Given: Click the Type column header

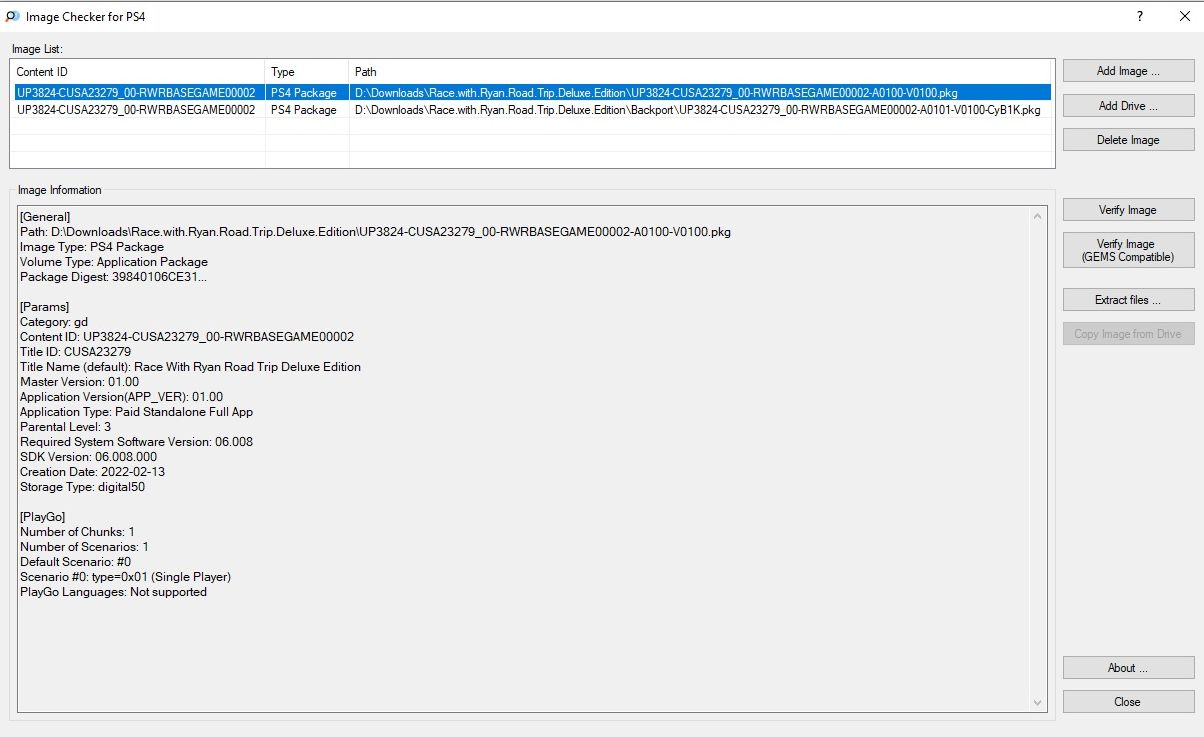Looking at the screenshot, I should 306,72.
